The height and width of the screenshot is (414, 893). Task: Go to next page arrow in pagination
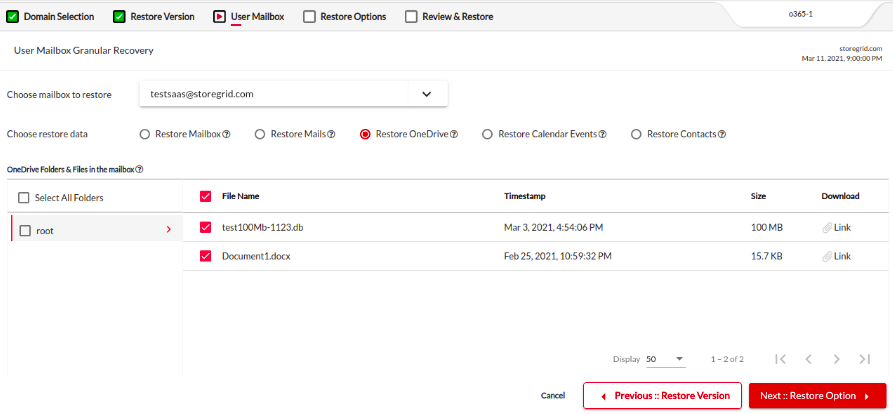point(837,359)
